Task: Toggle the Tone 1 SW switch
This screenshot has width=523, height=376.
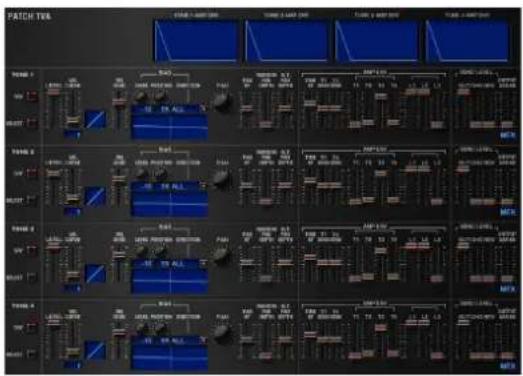Action: click(32, 96)
